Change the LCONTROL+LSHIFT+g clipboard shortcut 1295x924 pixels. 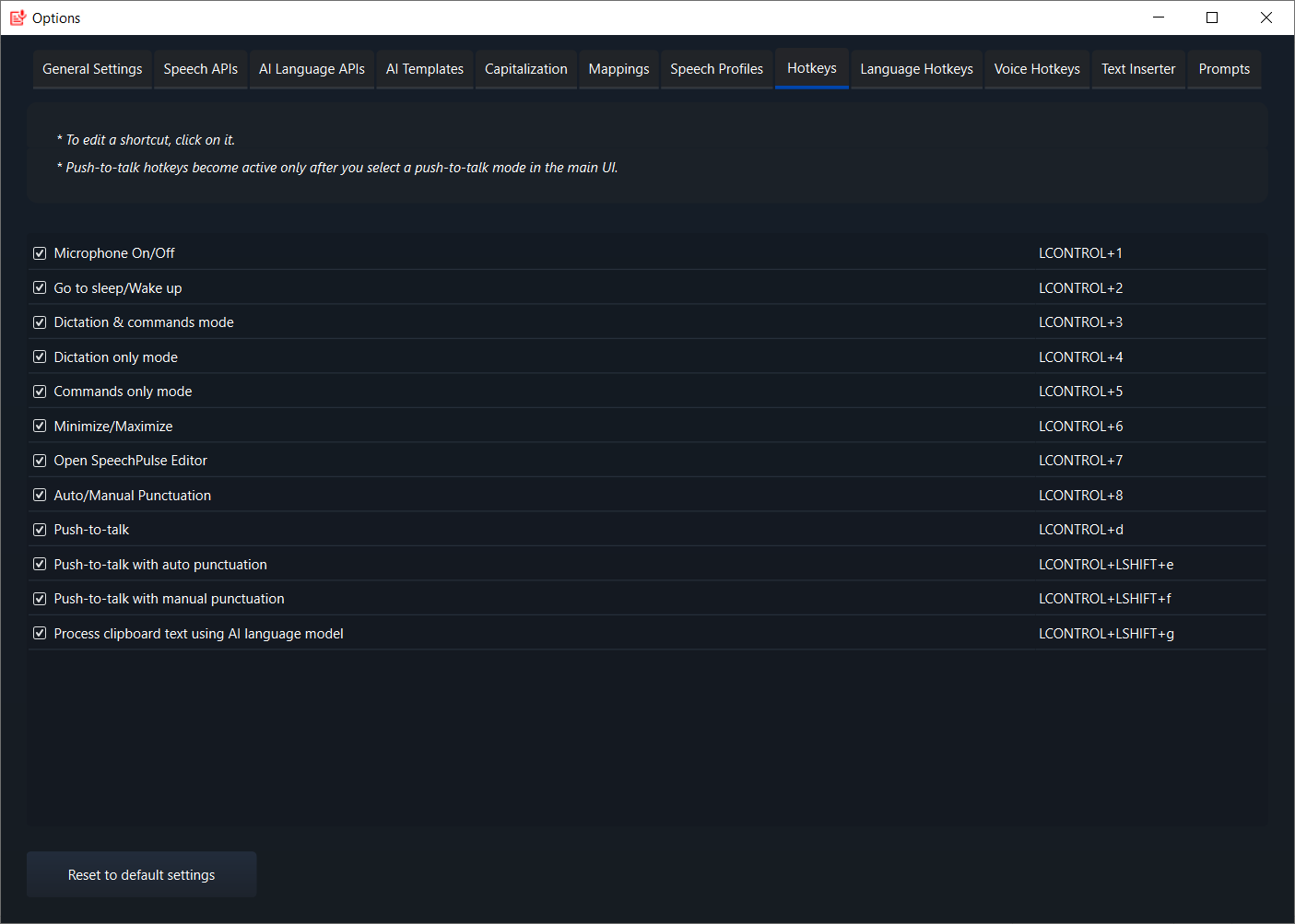[1106, 634]
